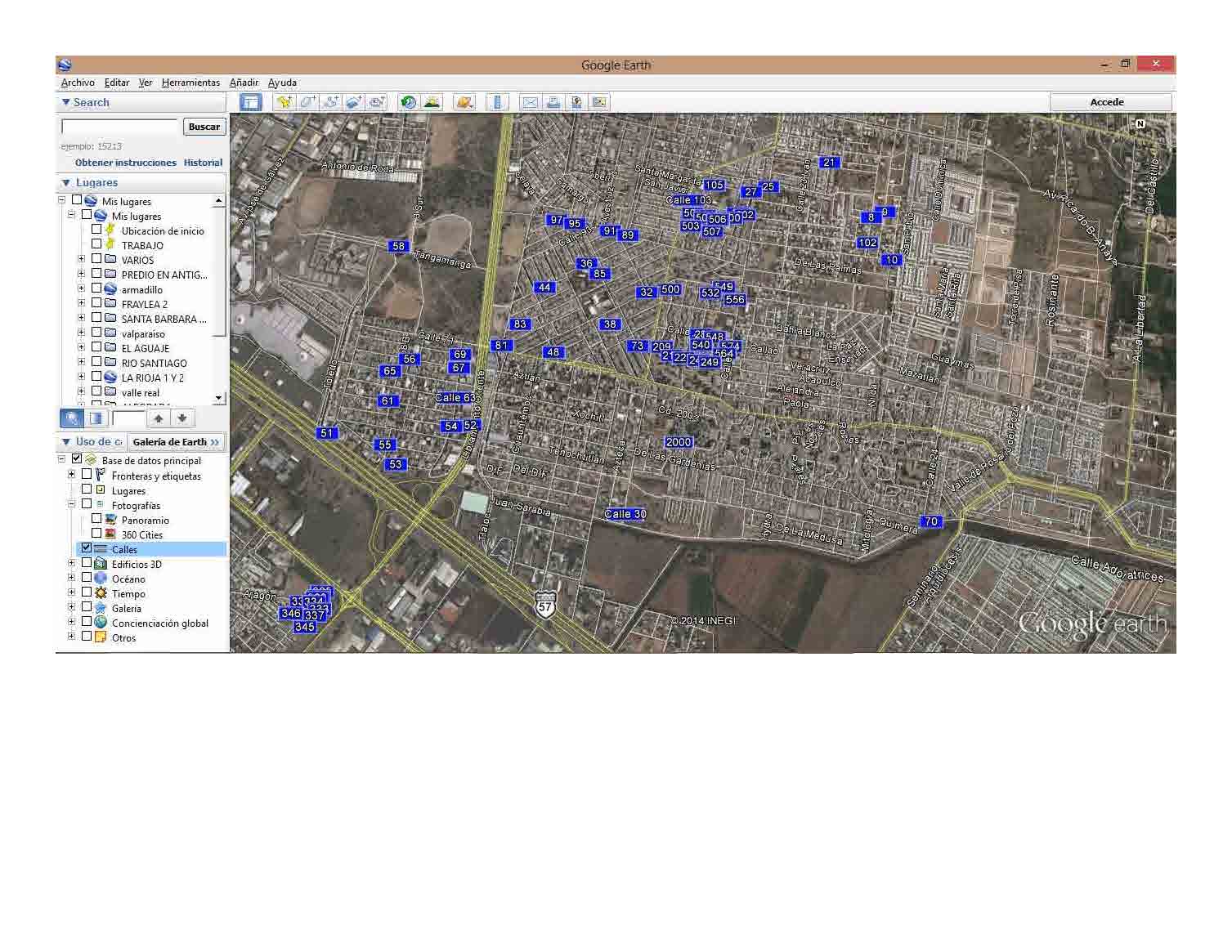Click the Obtener instrucciones link

click(x=126, y=163)
